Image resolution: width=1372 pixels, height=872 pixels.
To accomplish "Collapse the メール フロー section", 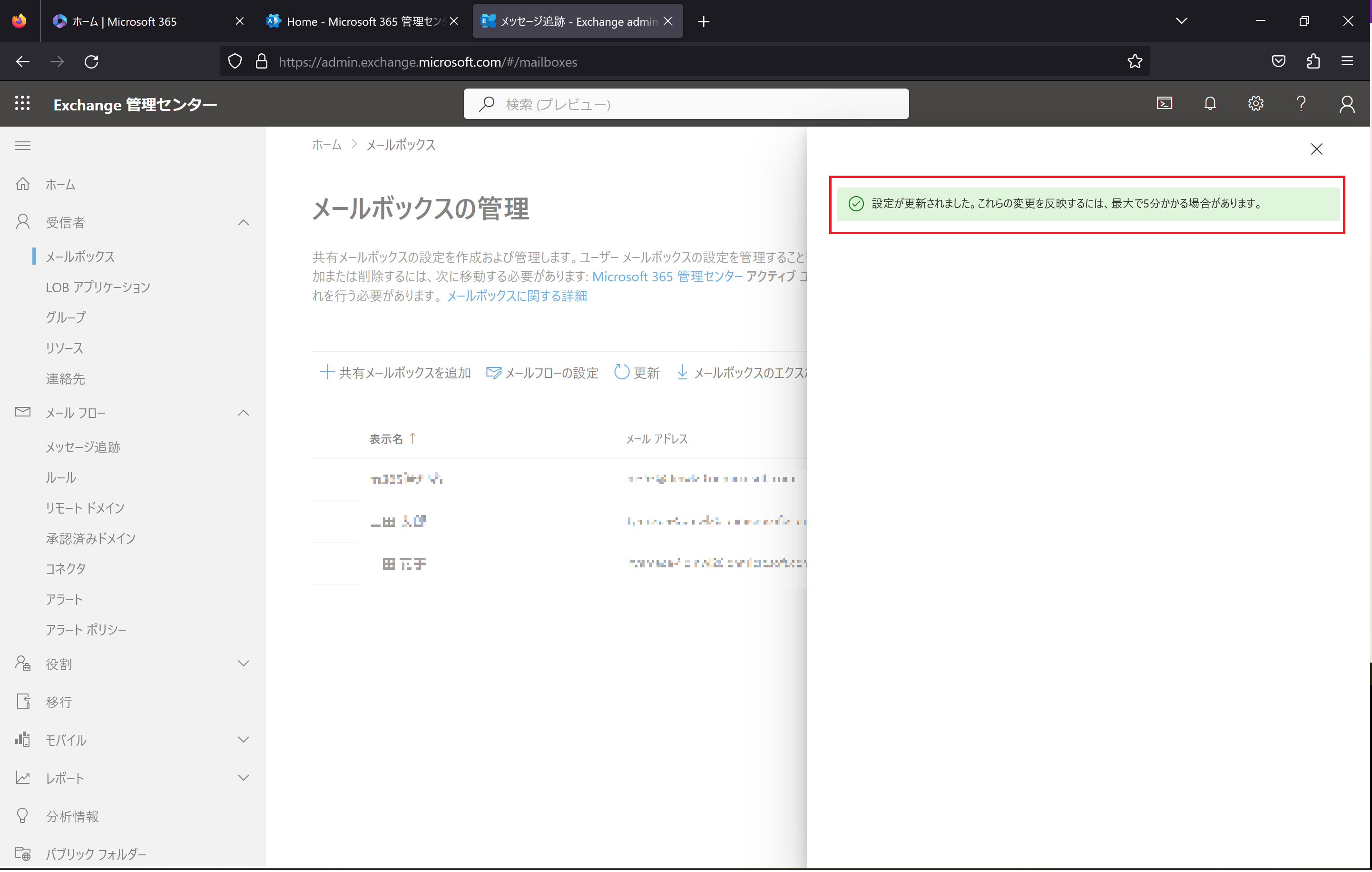I will coord(243,413).
